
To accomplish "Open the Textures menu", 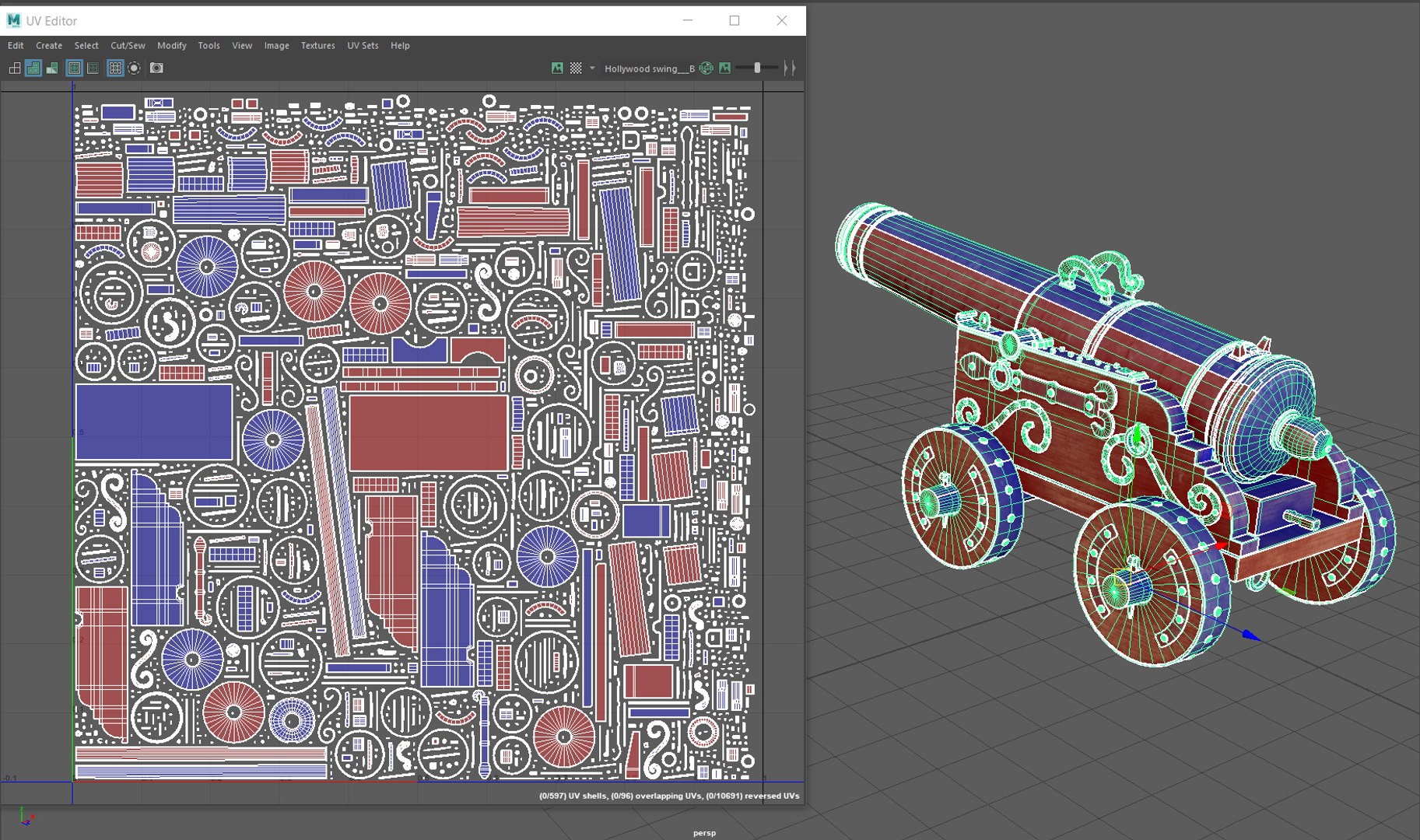I will coord(318,46).
